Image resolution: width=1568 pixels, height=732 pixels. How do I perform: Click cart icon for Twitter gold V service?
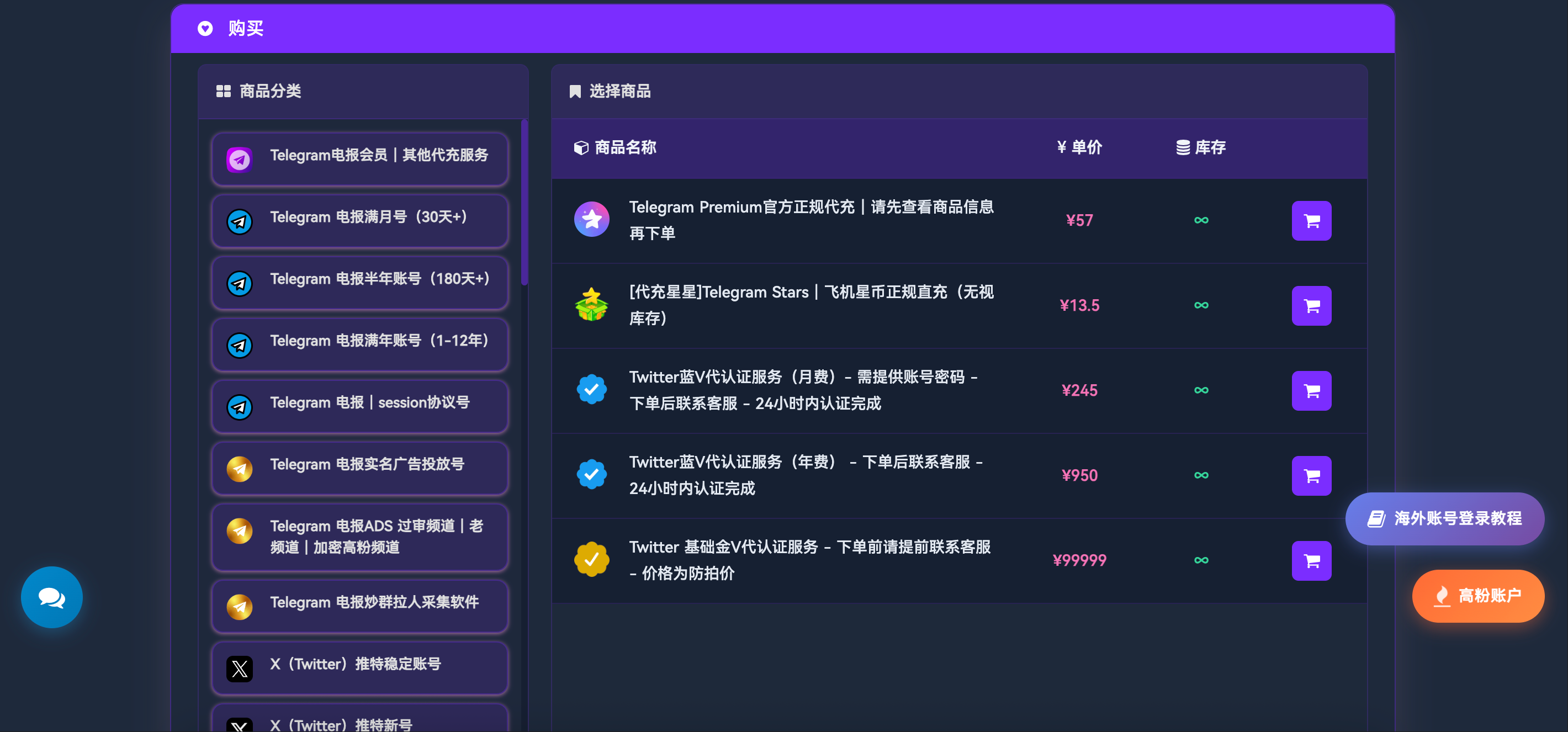coord(1311,560)
